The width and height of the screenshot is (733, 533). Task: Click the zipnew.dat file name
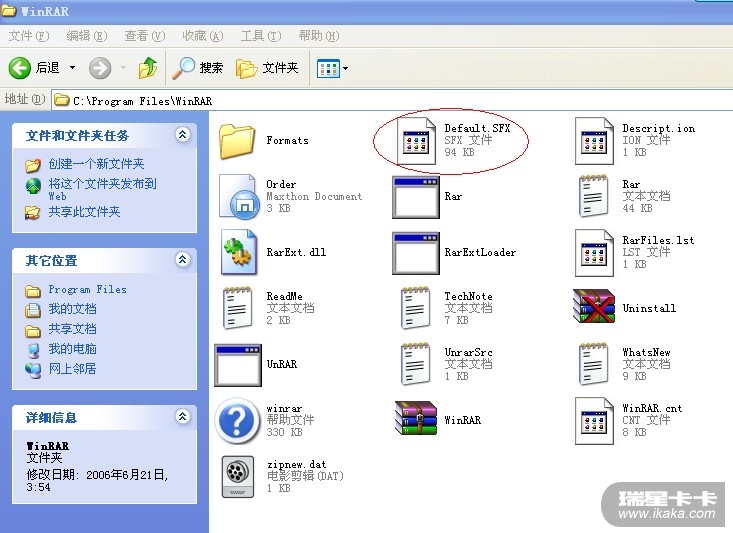(296, 465)
